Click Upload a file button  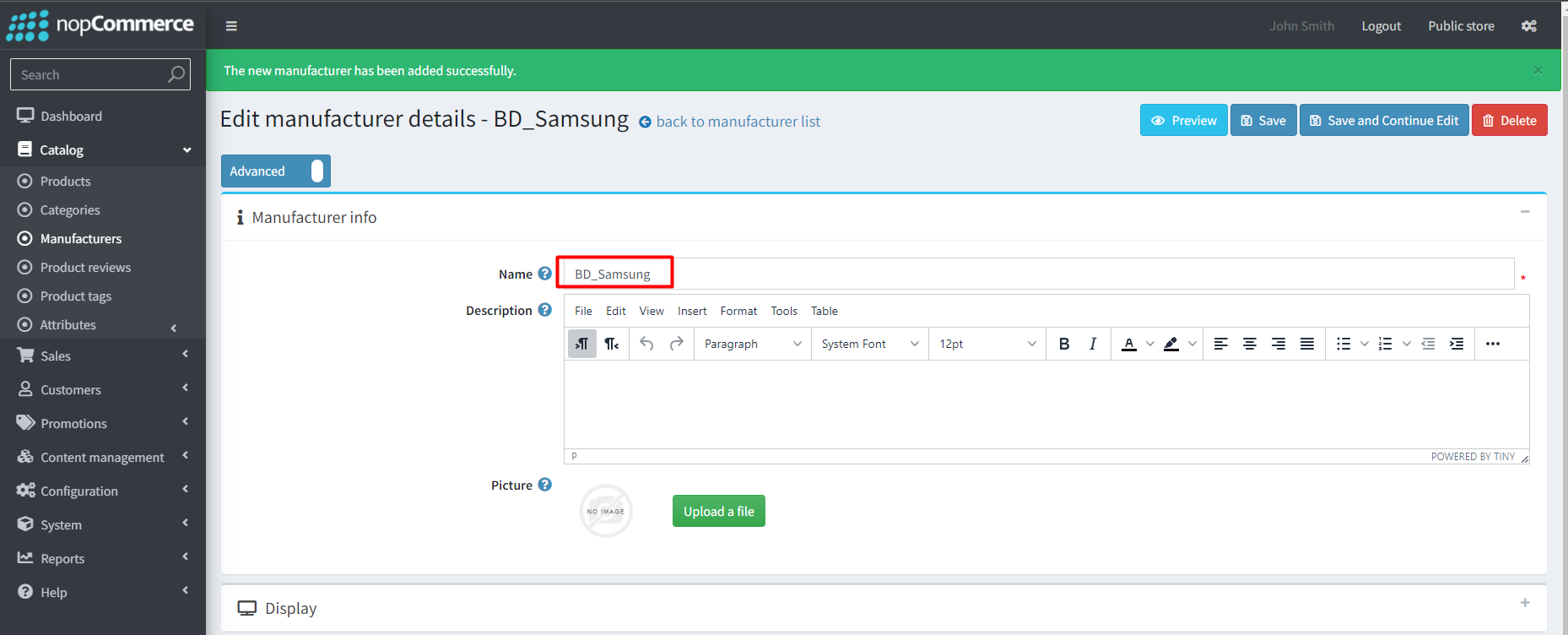click(719, 511)
